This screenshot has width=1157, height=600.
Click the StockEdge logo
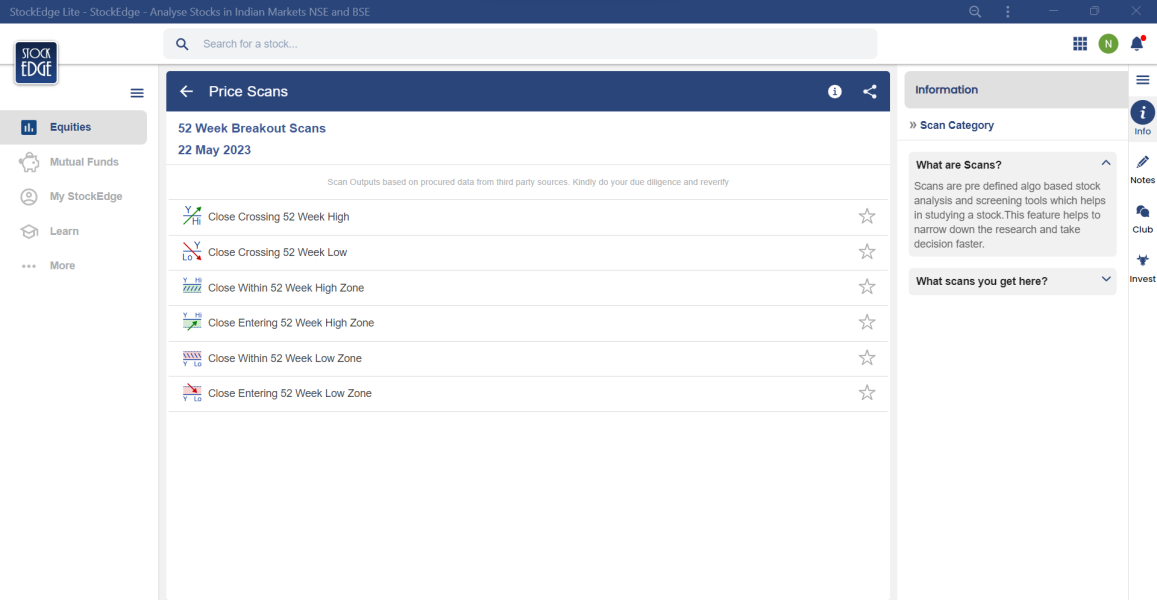point(36,63)
